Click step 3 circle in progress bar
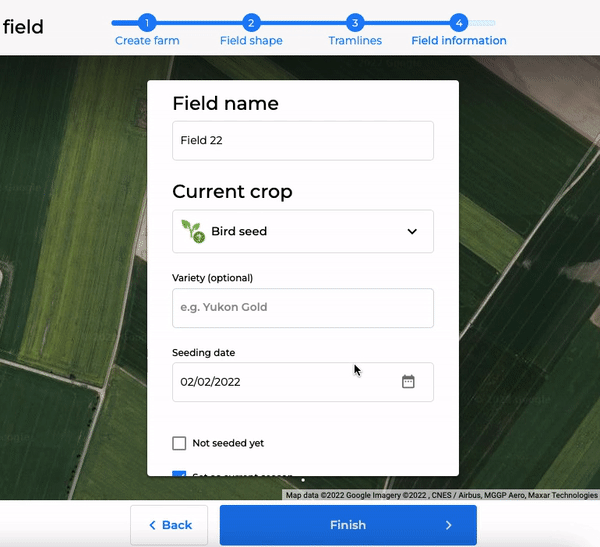This screenshot has height=547, width=600. (355, 23)
